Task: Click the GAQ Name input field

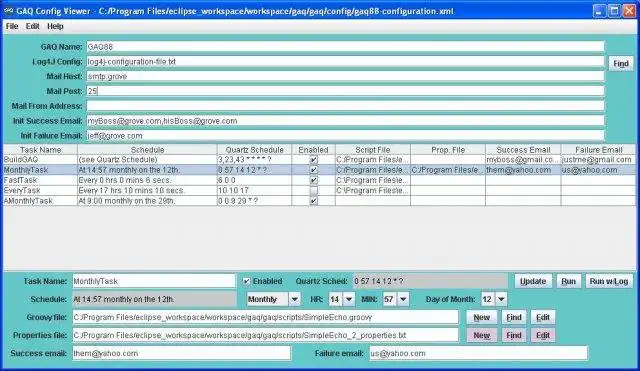Action: click(345, 47)
